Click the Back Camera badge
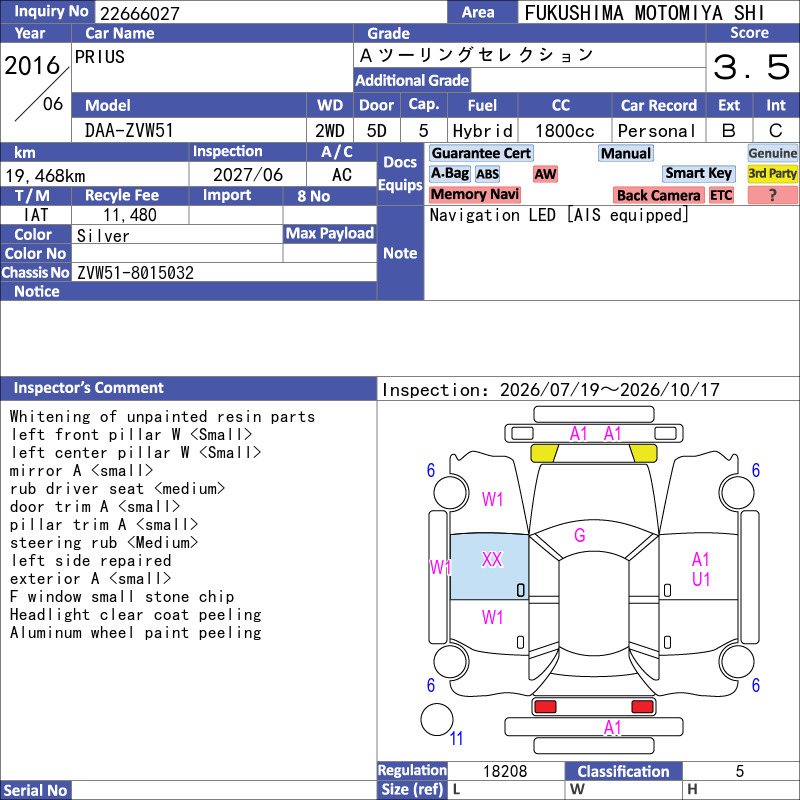 pos(658,195)
